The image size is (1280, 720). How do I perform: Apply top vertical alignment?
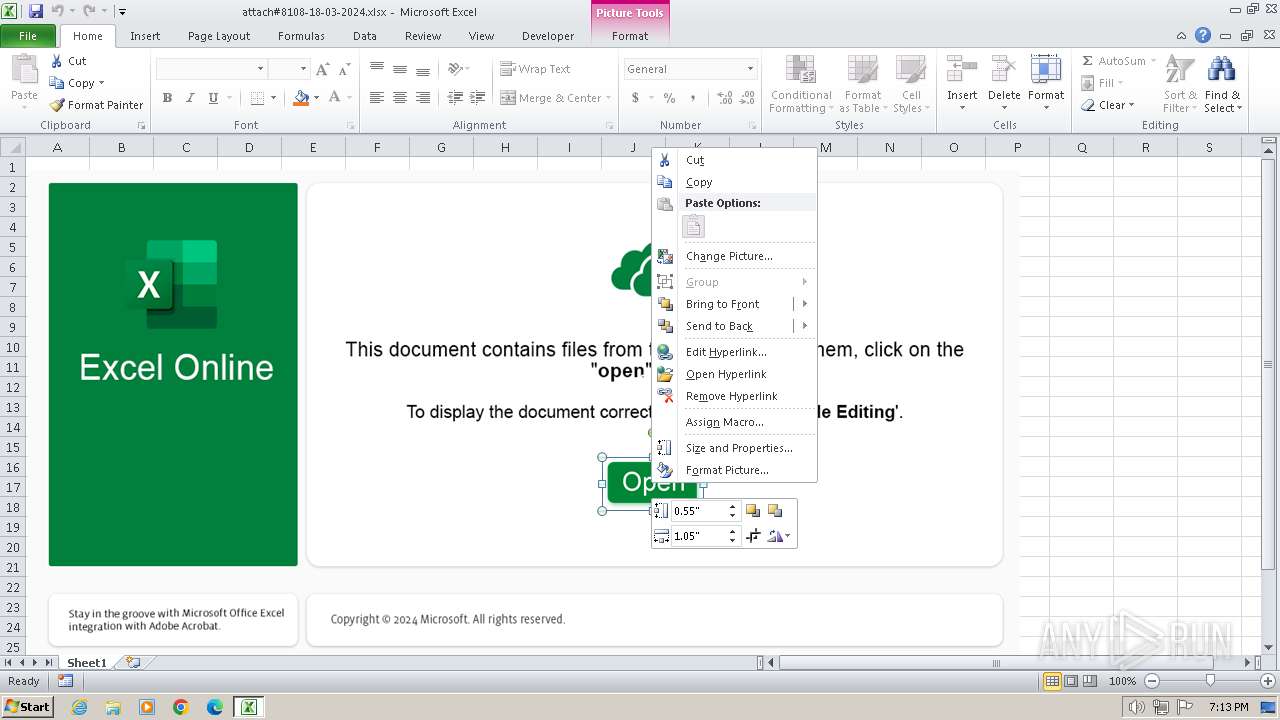point(376,69)
